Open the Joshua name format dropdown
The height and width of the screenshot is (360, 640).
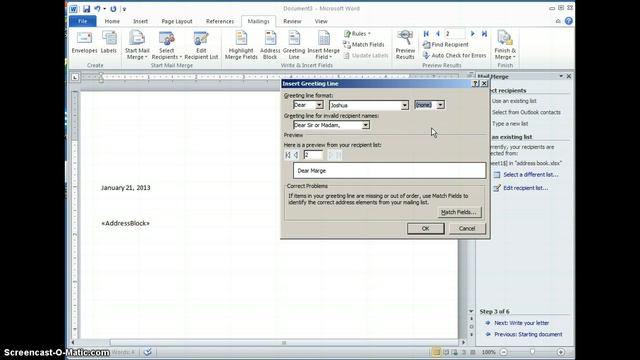[404, 105]
